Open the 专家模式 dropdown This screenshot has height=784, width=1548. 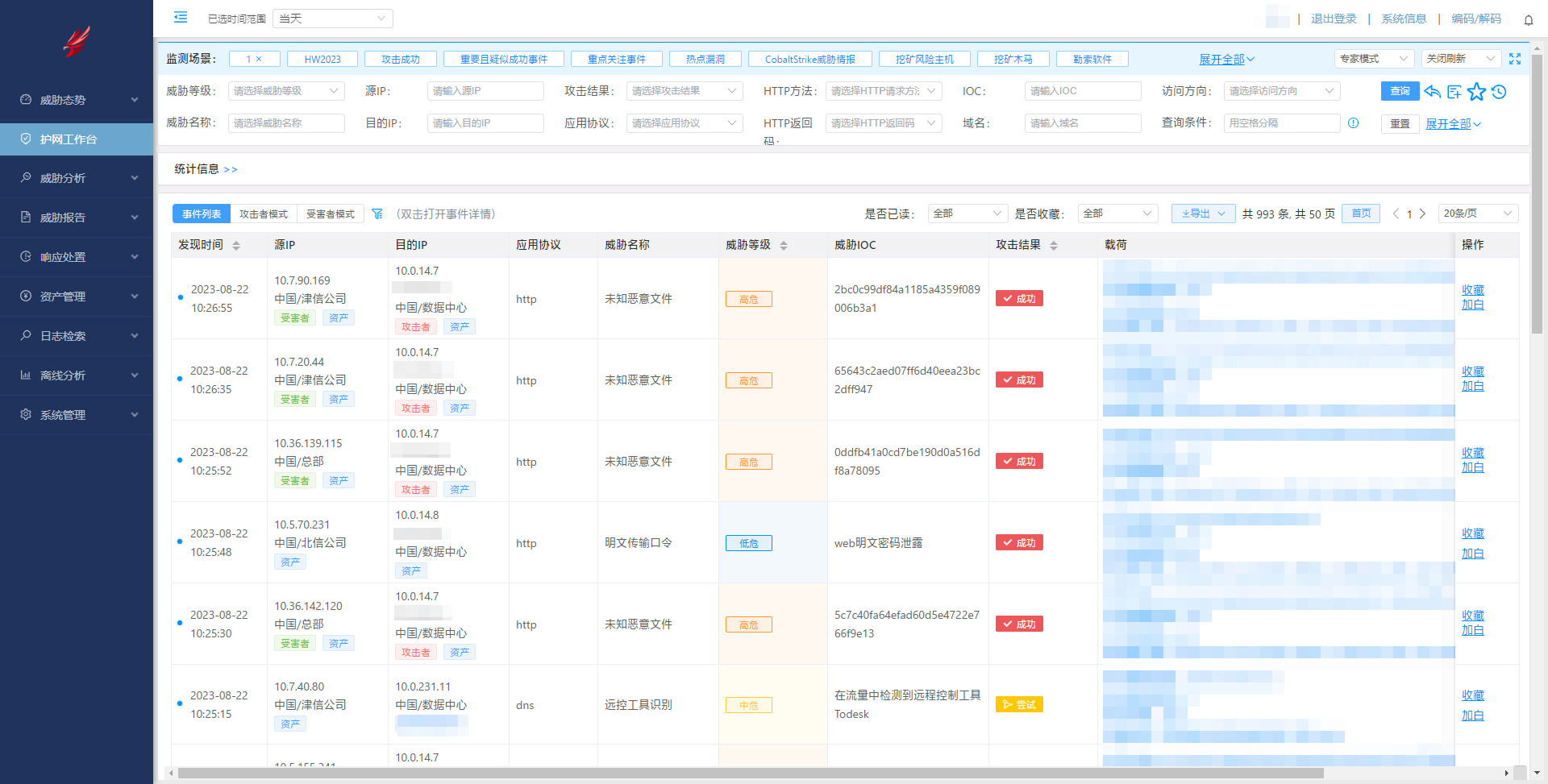tap(1375, 59)
